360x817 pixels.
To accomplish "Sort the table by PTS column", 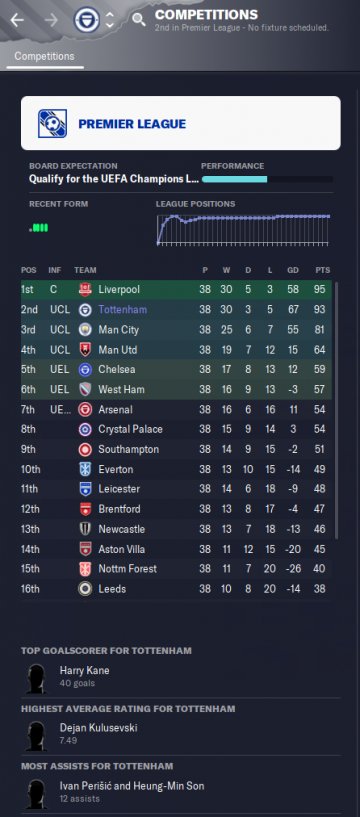I will pyautogui.click(x=322, y=270).
